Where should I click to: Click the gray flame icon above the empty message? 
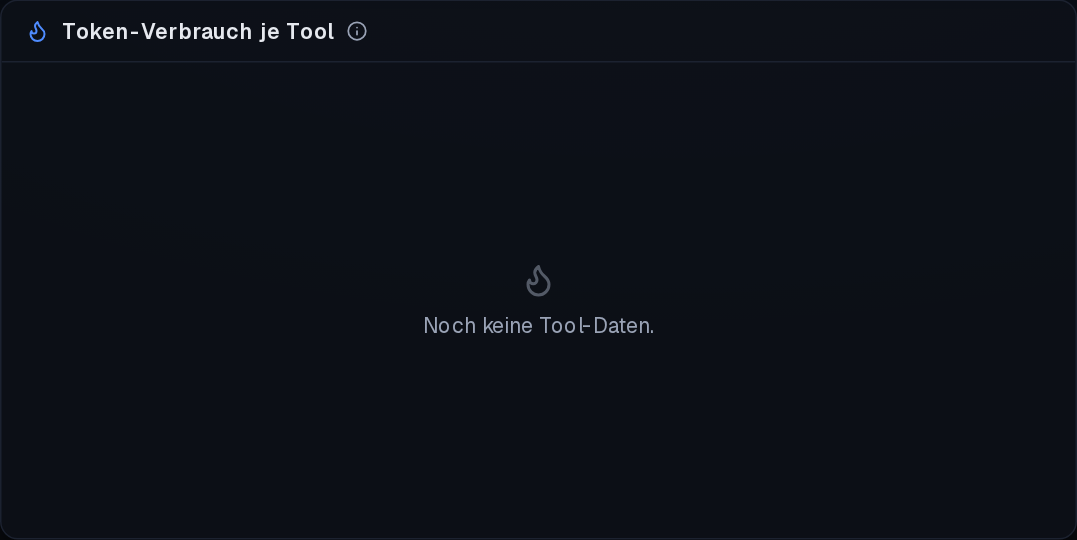(x=538, y=281)
